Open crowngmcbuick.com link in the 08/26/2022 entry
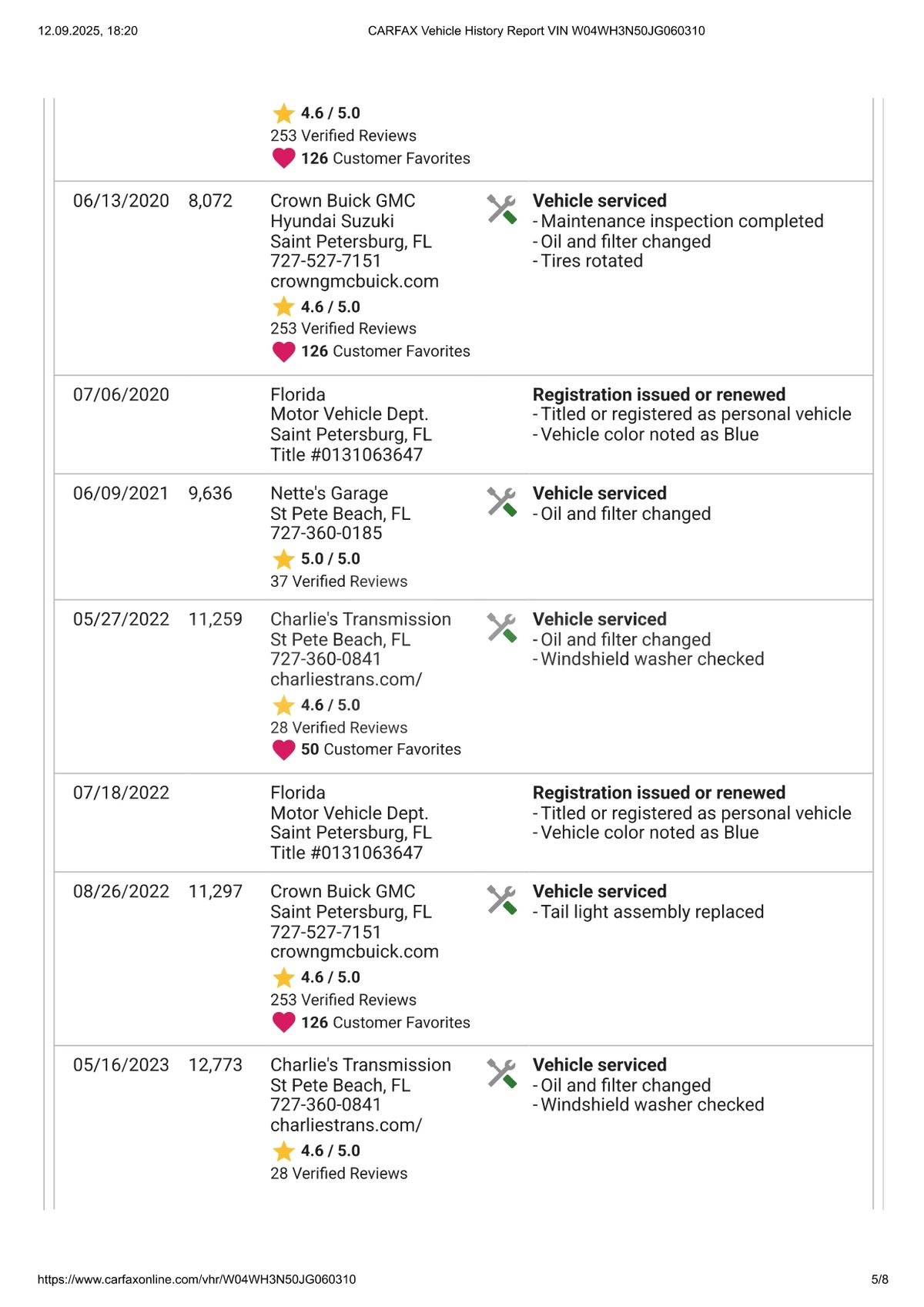 point(354,952)
